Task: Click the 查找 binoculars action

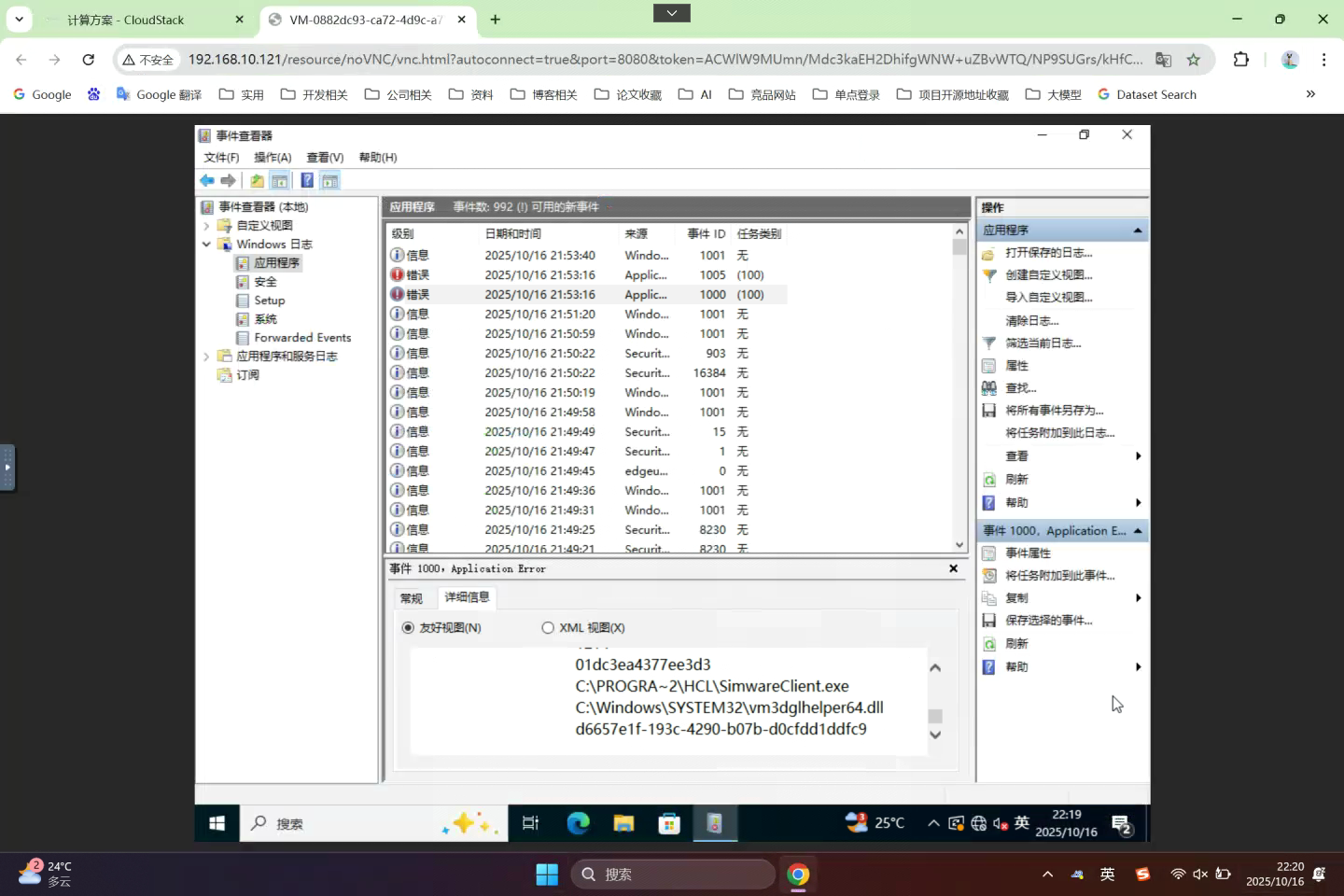Action: pos(1020,388)
